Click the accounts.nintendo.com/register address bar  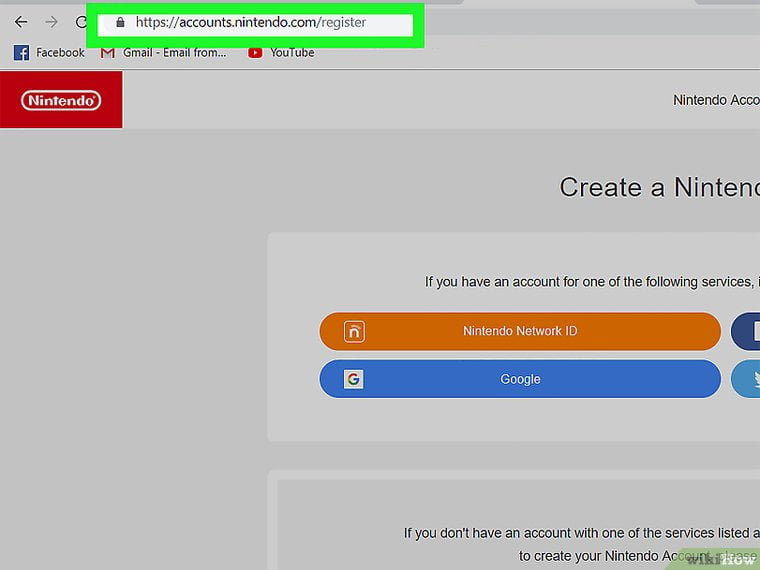click(255, 23)
